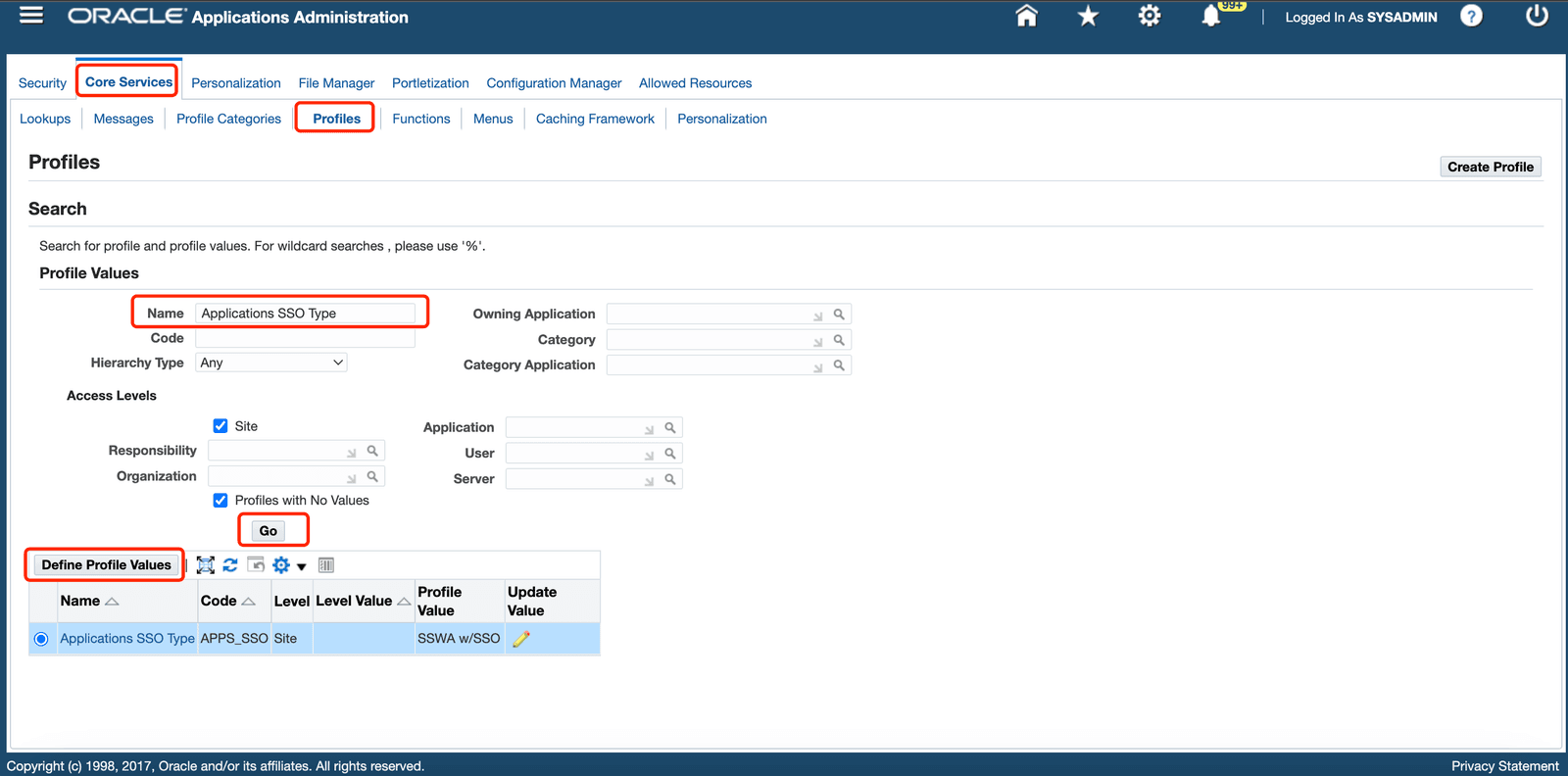Screen dimensions: 1568x776
Task: Search Organization magnifier icon
Action: pyautogui.click(x=372, y=476)
